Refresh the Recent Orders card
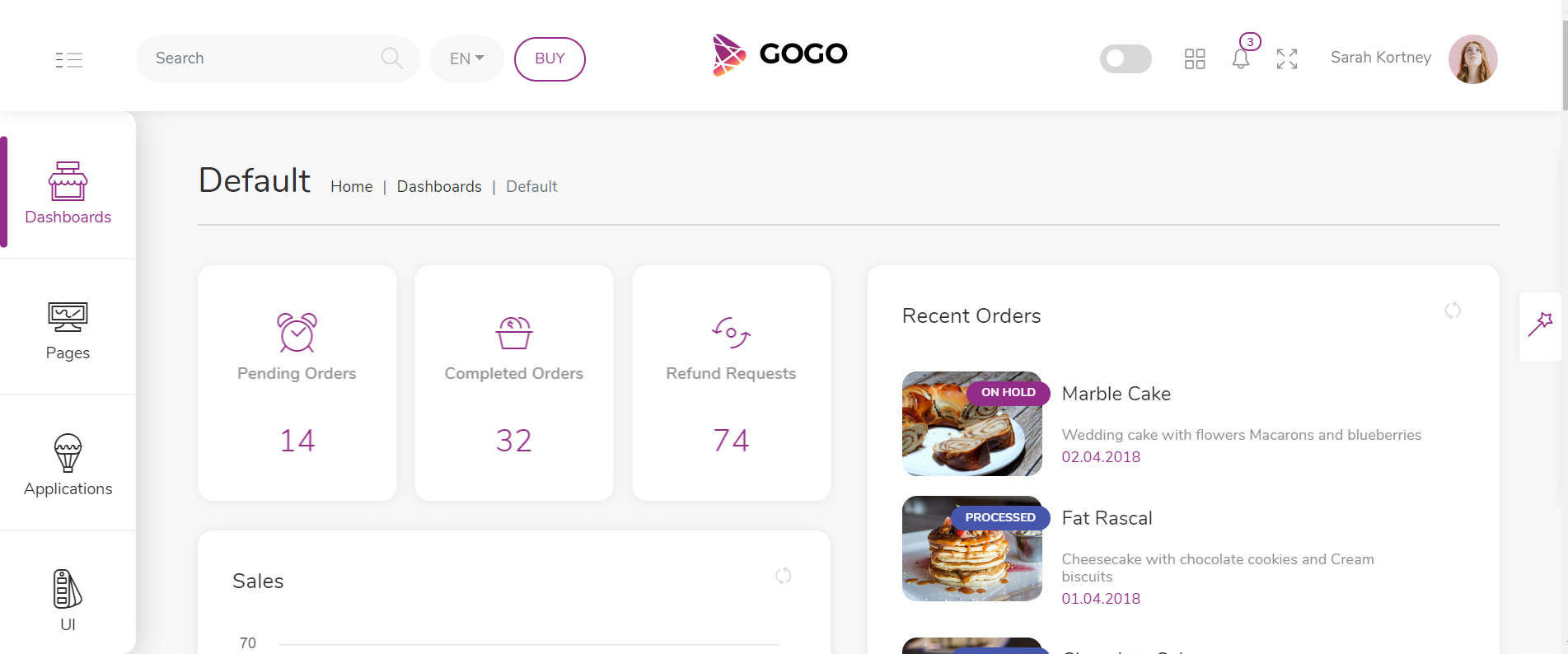The width and height of the screenshot is (1568, 654). coord(1453,311)
